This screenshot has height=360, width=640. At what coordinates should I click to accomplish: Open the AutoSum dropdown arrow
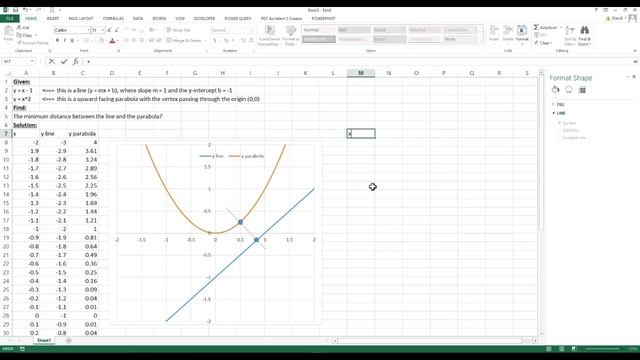click(x=561, y=27)
